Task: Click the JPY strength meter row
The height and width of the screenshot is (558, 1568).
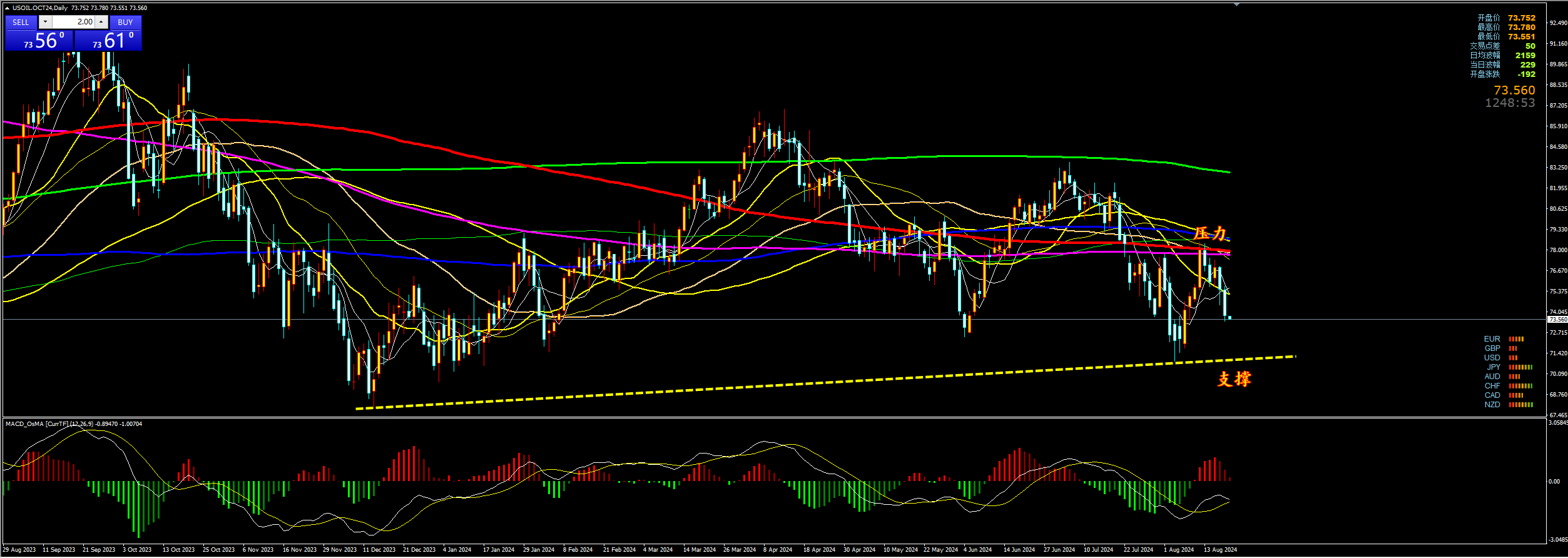Action: pos(1509,367)
